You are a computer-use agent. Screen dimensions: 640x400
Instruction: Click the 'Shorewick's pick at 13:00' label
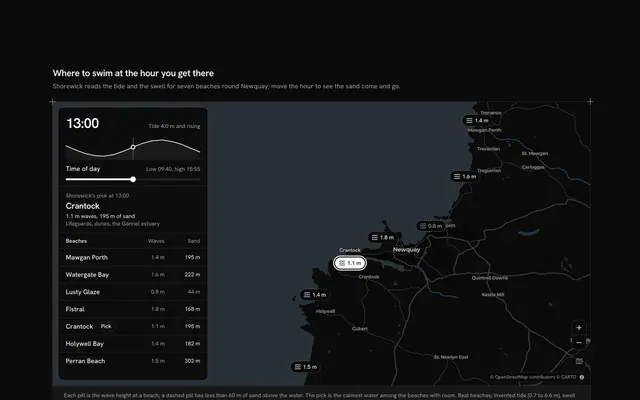click(98, 196)
